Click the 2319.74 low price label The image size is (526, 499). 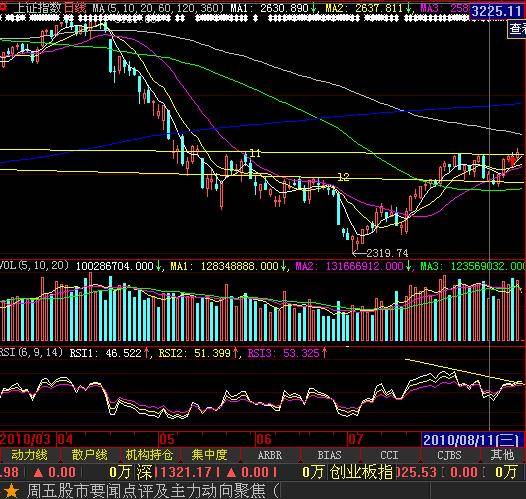387,253
